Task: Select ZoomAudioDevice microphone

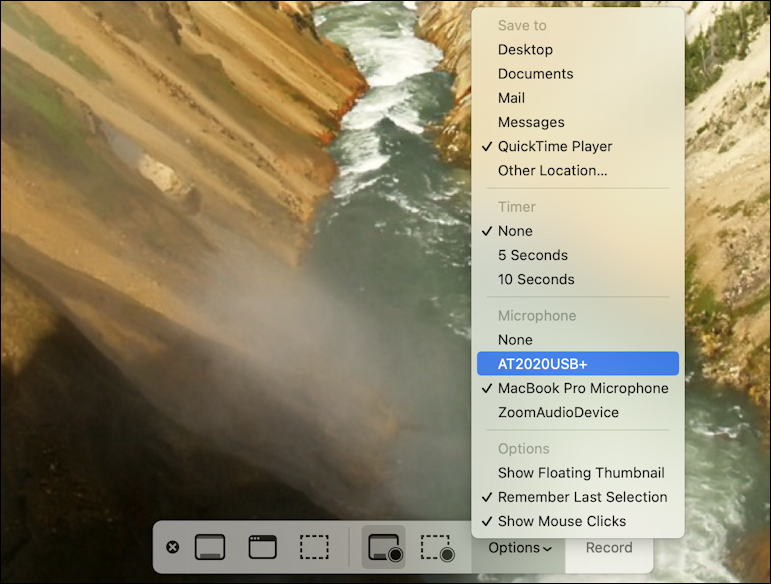Action: (x=578, y=412)
